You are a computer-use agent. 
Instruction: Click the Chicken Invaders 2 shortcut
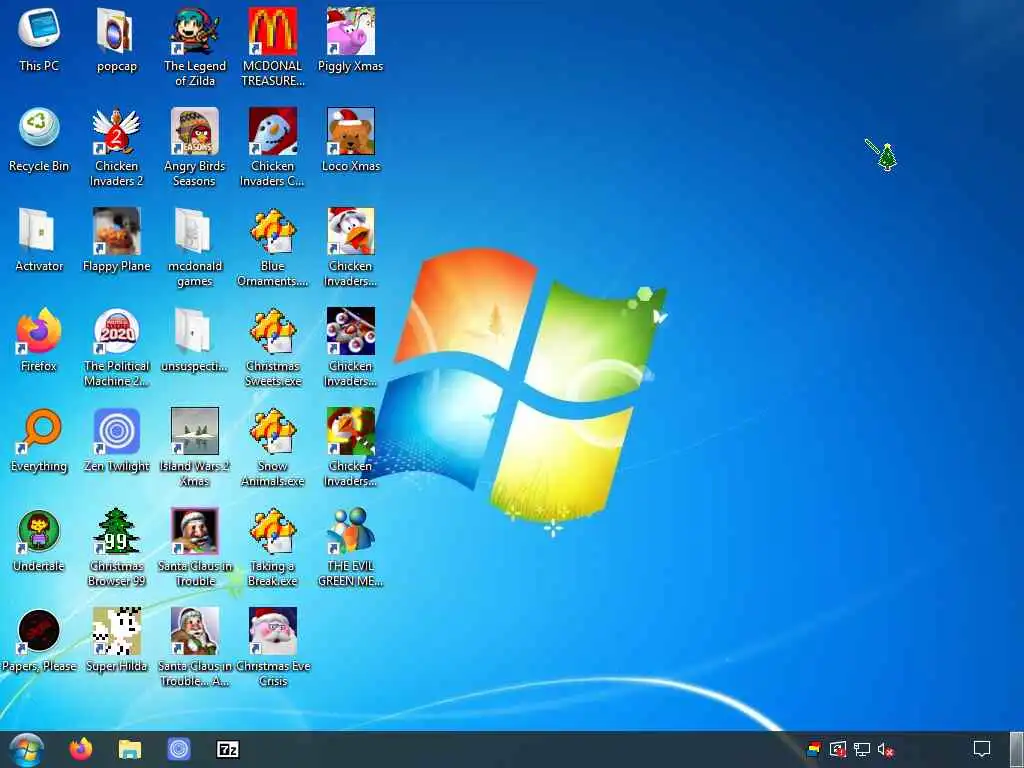pos(116,146)
